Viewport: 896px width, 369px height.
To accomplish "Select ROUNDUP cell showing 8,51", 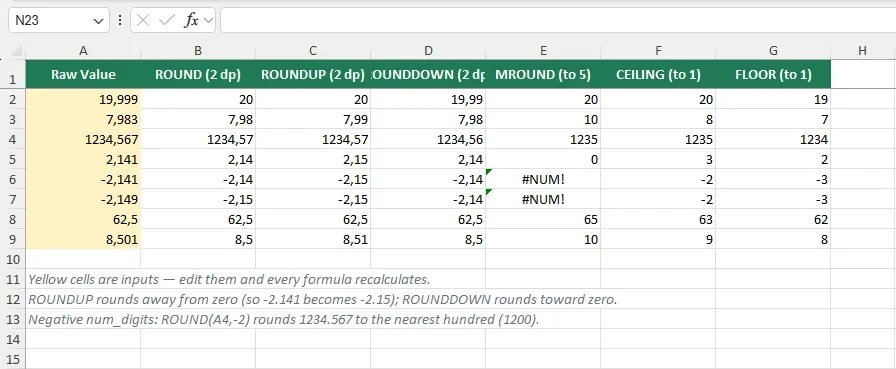I will tap(313, 239).
